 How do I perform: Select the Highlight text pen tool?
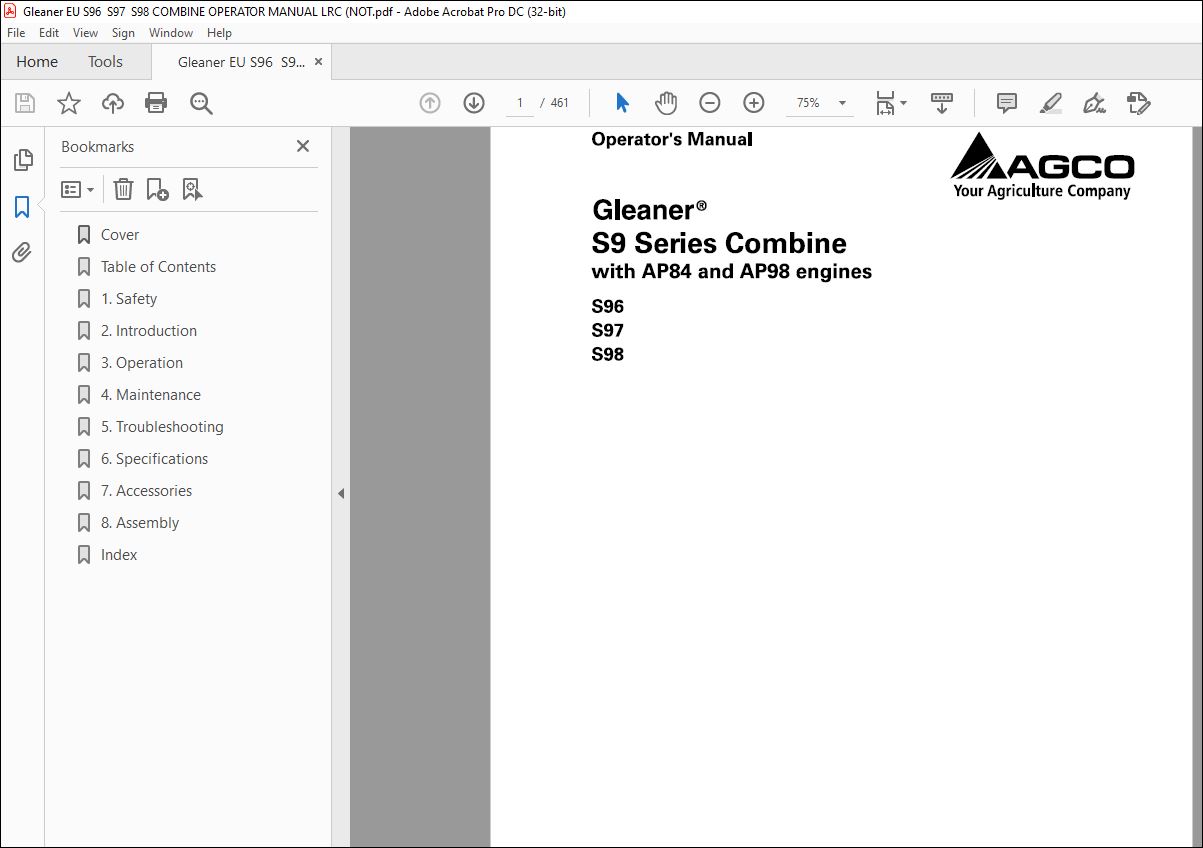pyautogui.click(x=1050, y=103)
